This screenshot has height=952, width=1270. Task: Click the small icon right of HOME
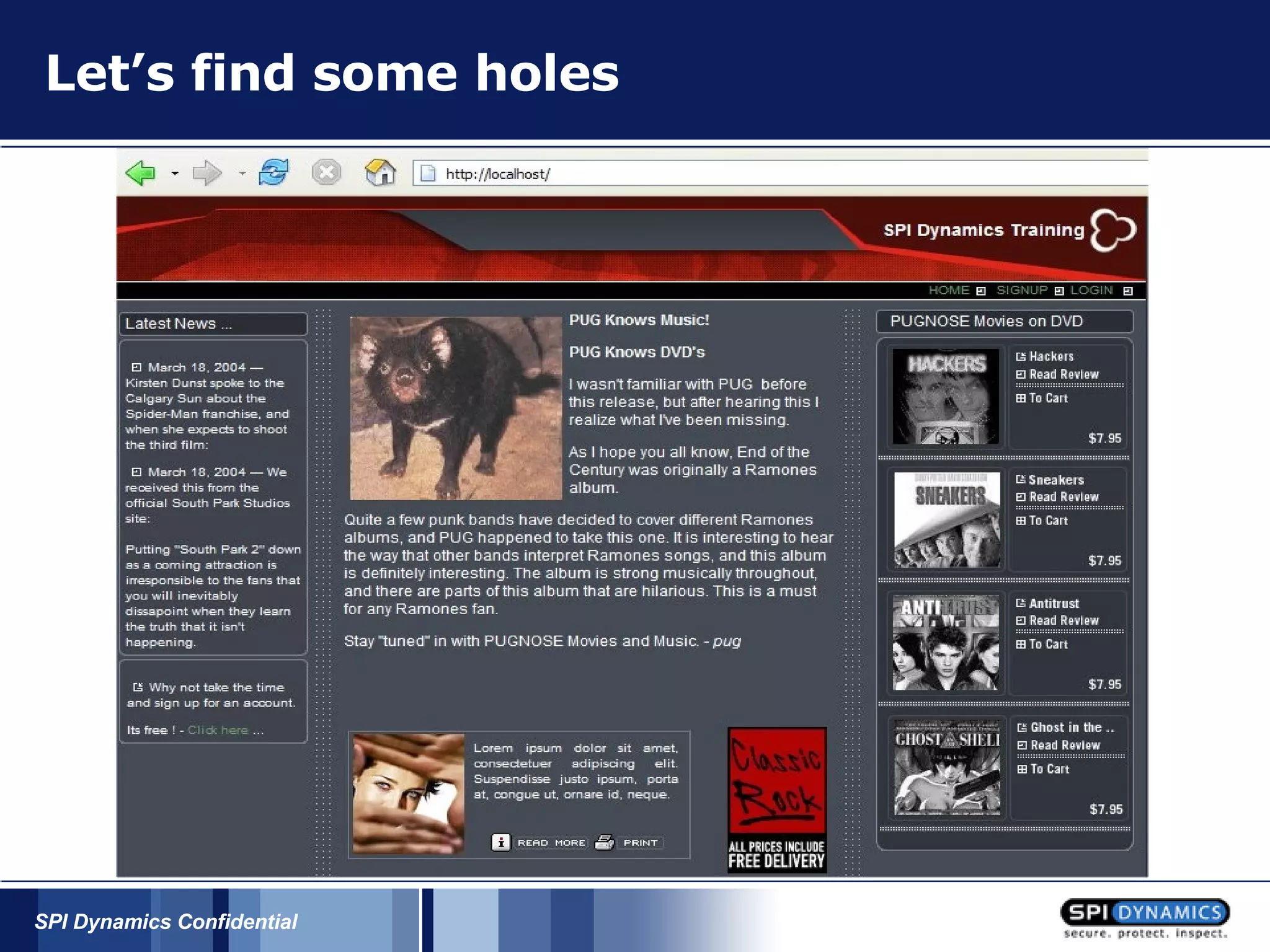[981, 291]
